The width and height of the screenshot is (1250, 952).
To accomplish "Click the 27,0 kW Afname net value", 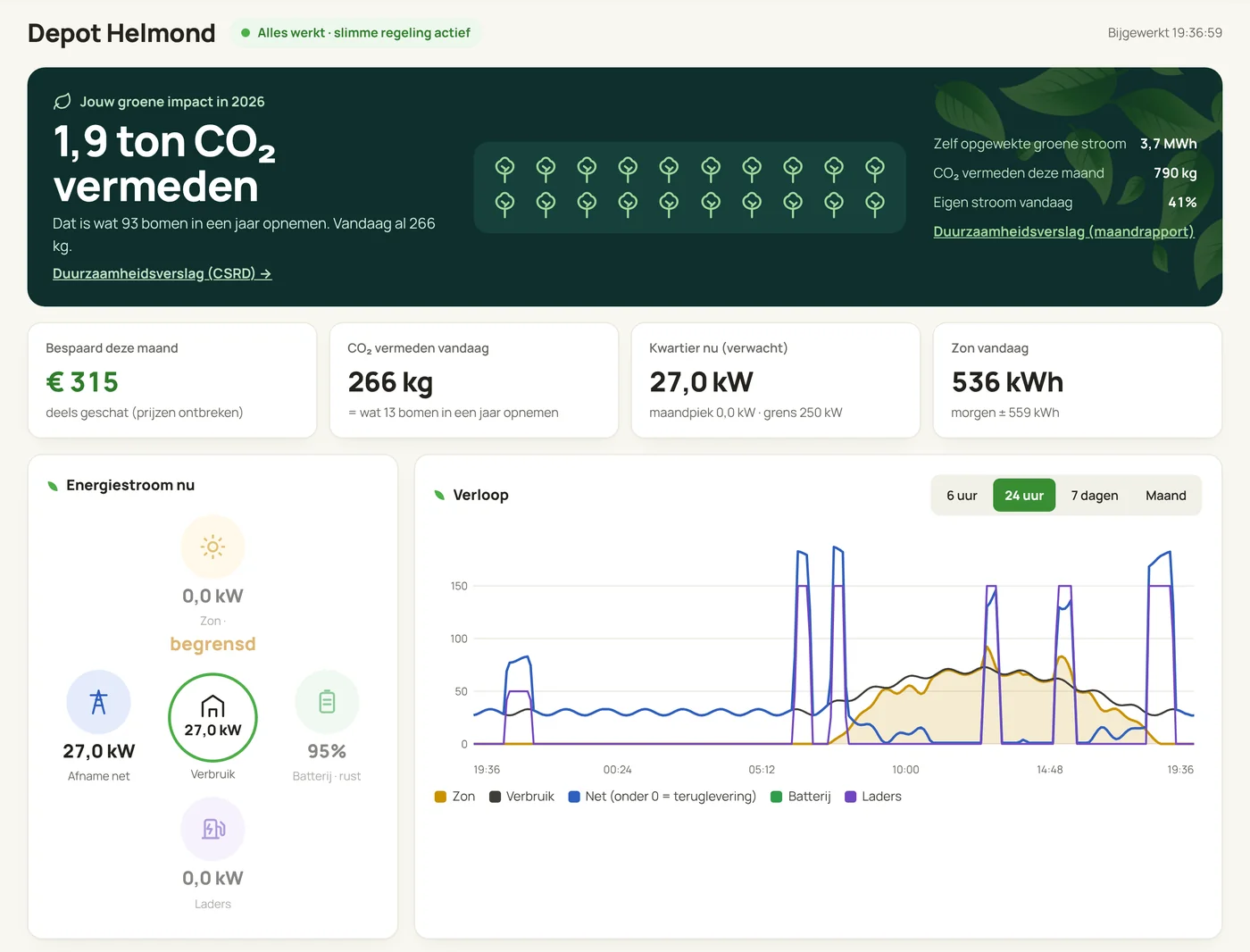I will [98, 751].
